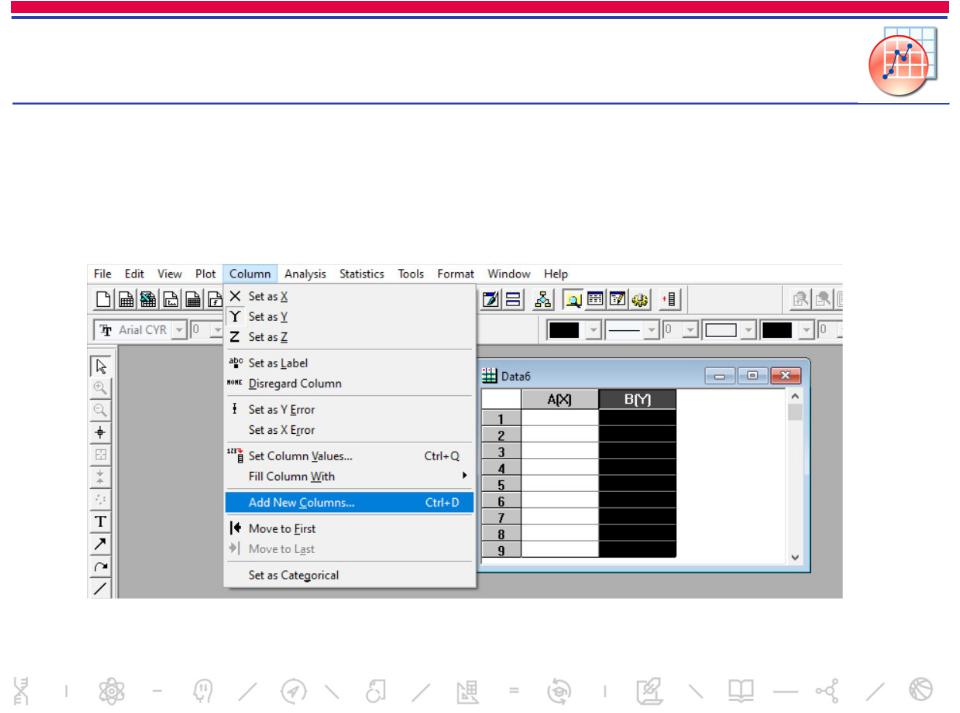Click the black line color swatch
Screen dimensions: 960x713
(564, 330)
